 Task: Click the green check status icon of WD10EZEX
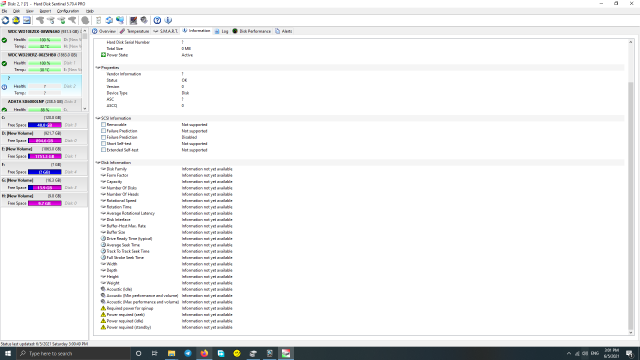[x=4, y=40]
